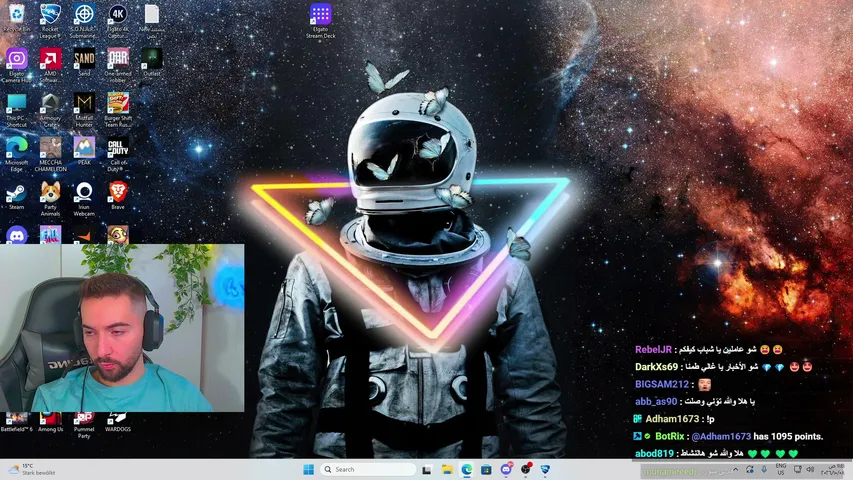Click the DarkXs69 chat message
853x480 pixels.
(724, 367)
